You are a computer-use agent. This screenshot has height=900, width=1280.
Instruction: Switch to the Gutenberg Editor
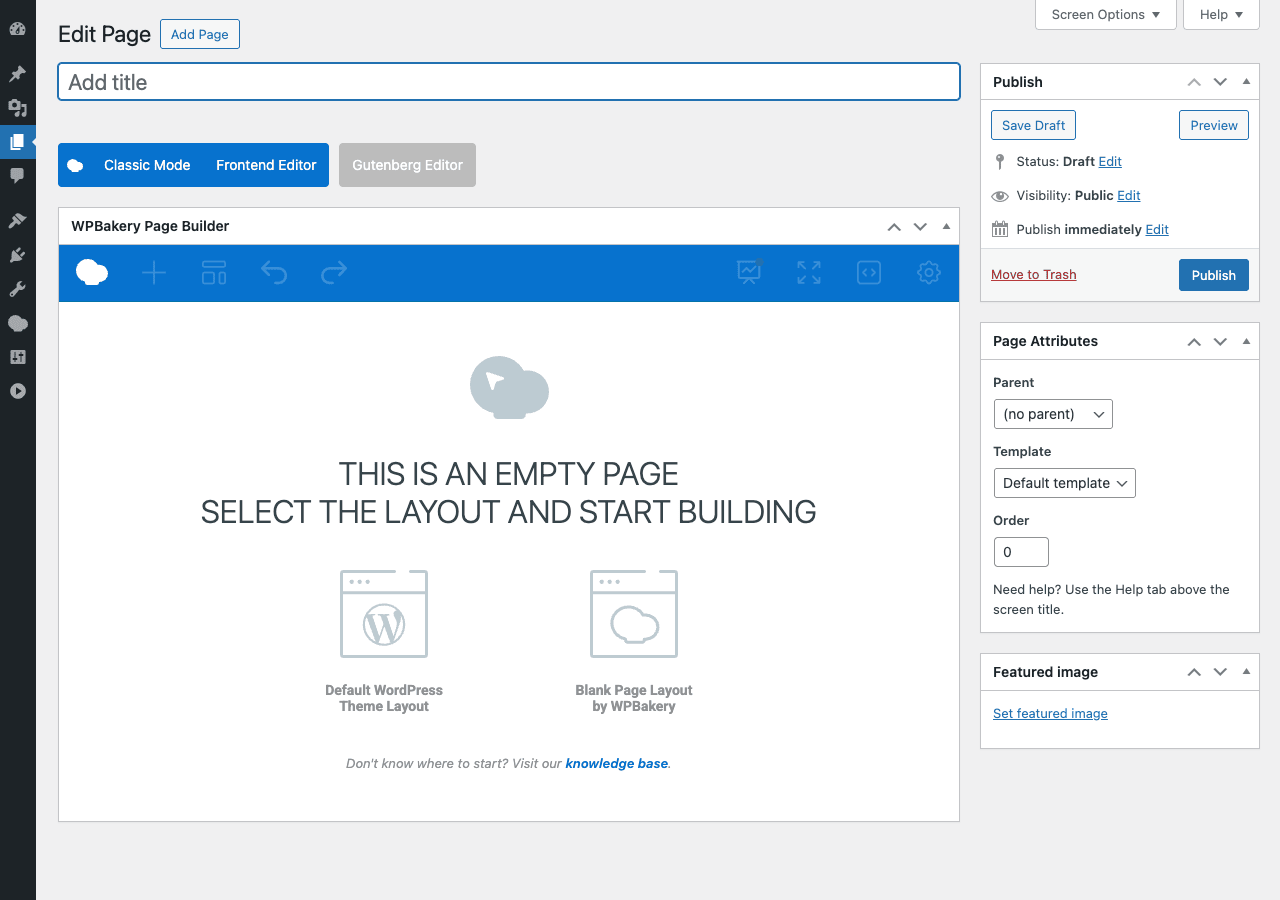tap(407, 165)
